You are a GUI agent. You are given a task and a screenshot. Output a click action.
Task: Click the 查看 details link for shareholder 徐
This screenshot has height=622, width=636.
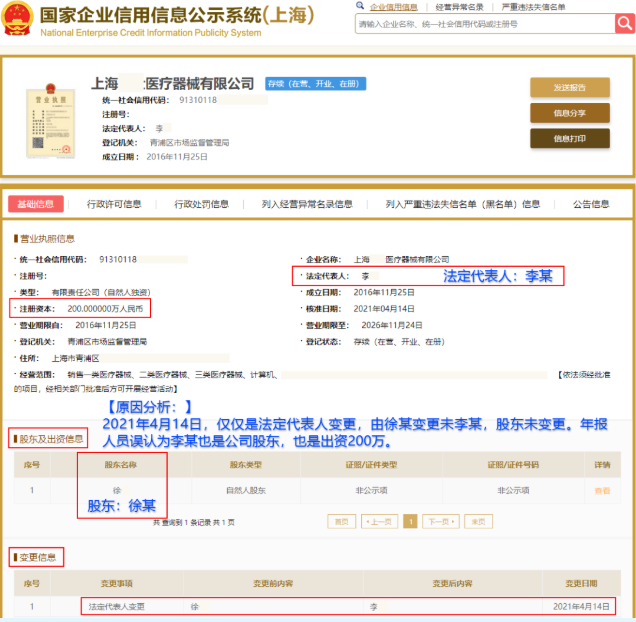point(602,491)
